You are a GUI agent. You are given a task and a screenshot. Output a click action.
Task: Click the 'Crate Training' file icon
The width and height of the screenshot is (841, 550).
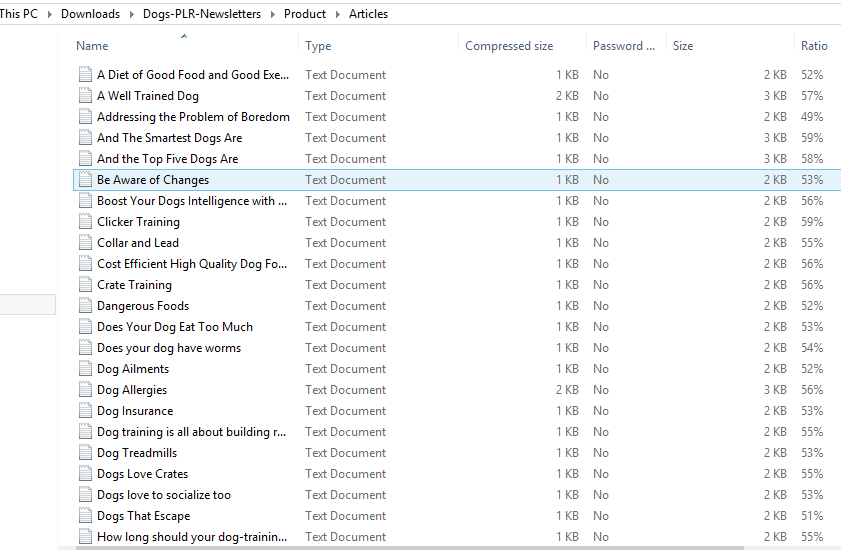coord(85,285)
